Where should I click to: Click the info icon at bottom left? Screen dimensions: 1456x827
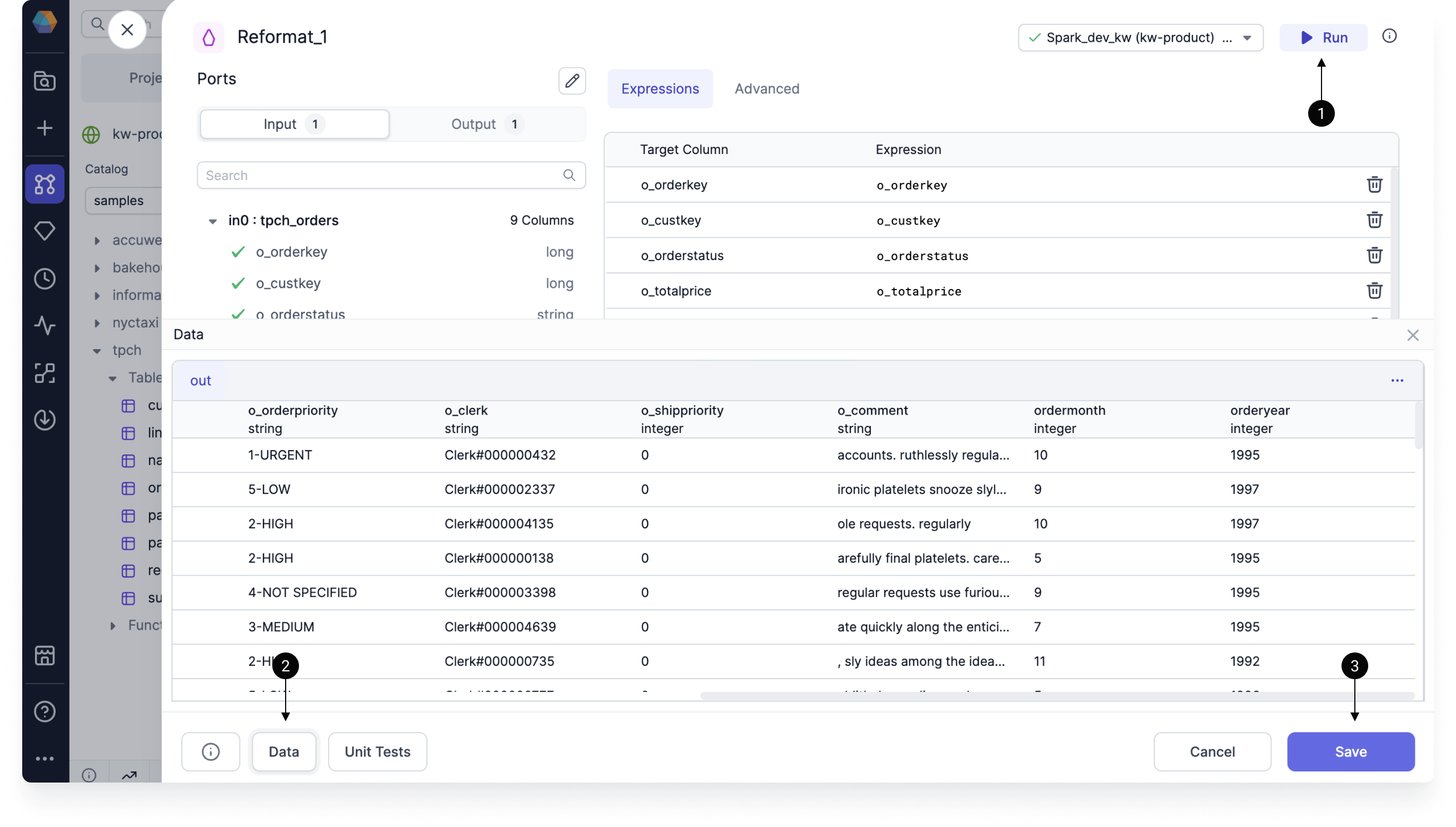pos(210,752)
